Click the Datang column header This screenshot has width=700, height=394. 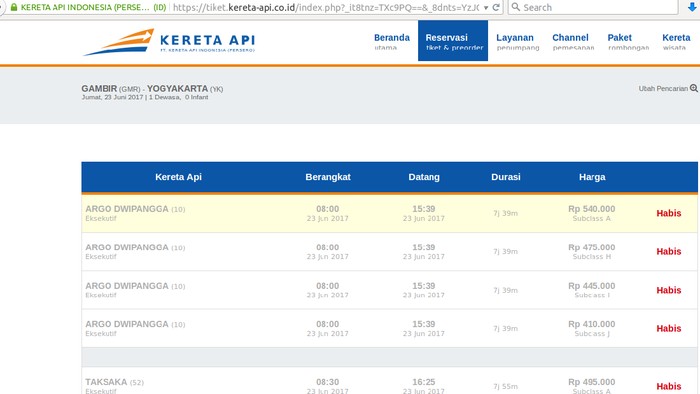click(424, 177)
